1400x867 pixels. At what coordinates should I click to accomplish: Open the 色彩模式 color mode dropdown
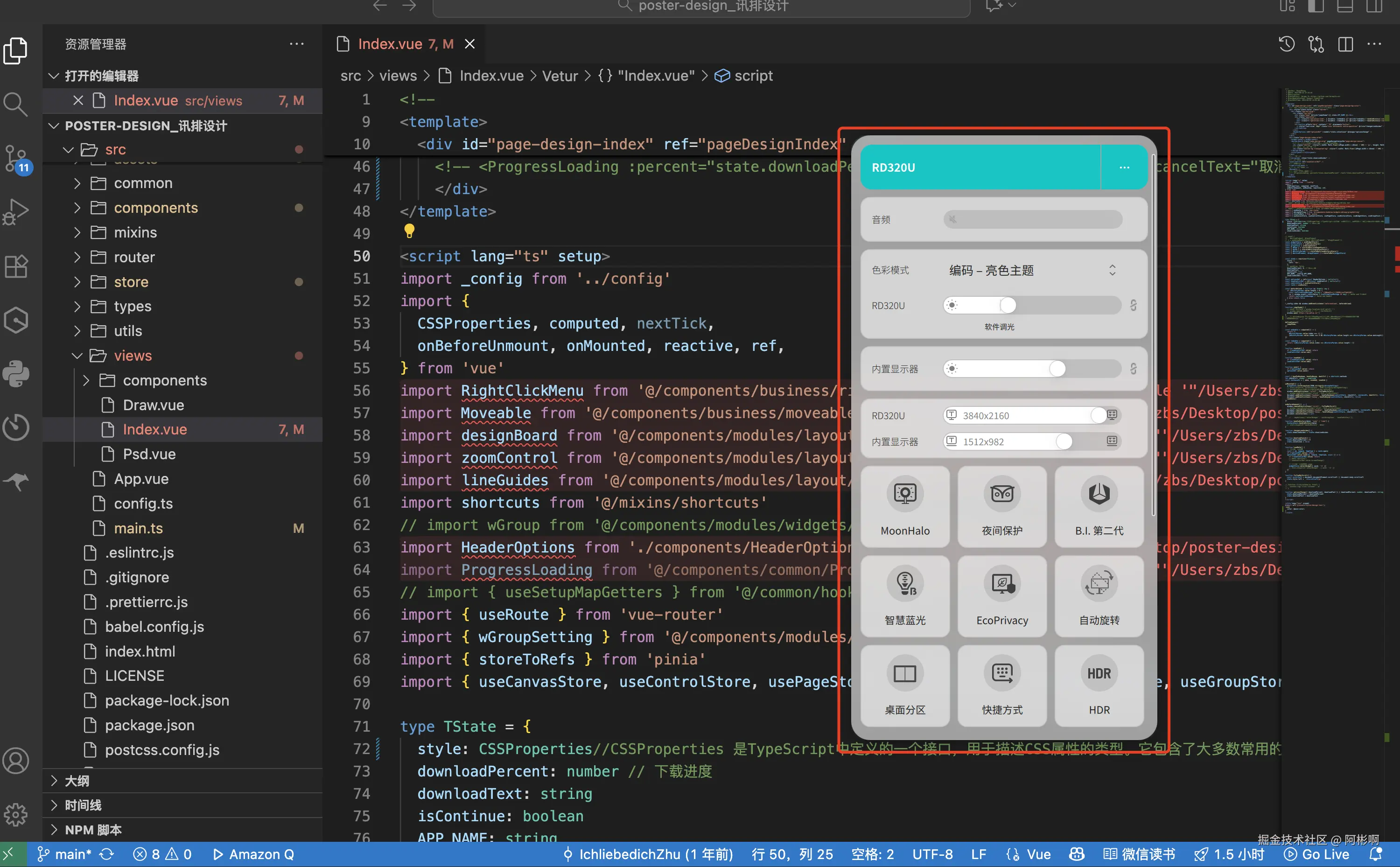pos(1031,270)
